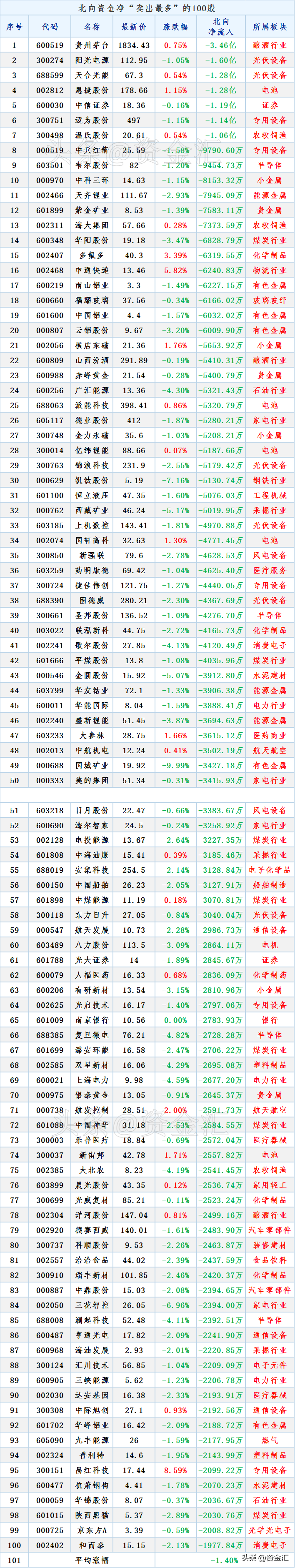Select stock name 歌尔股份
Image resolution: width=295 pixels, height=1568 pixels.
pyautogui.click(x=92, y=645)
